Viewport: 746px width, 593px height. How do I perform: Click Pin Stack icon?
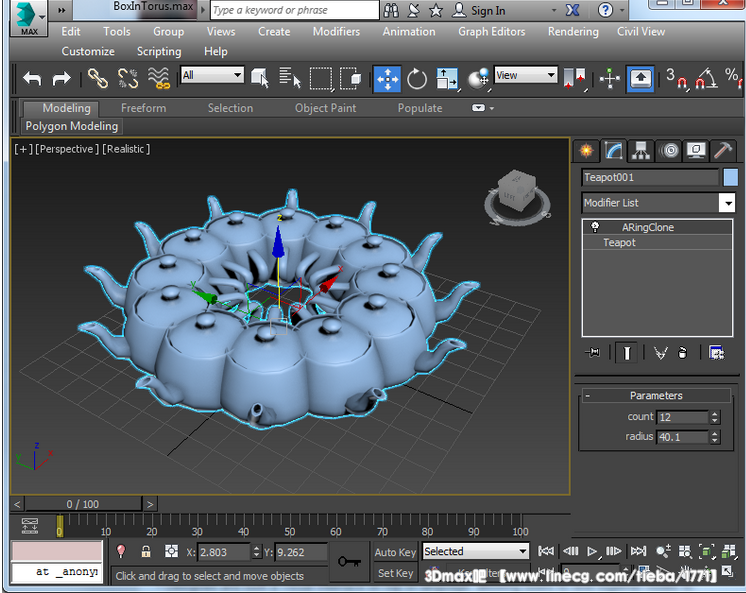click(x=593, y=353)
